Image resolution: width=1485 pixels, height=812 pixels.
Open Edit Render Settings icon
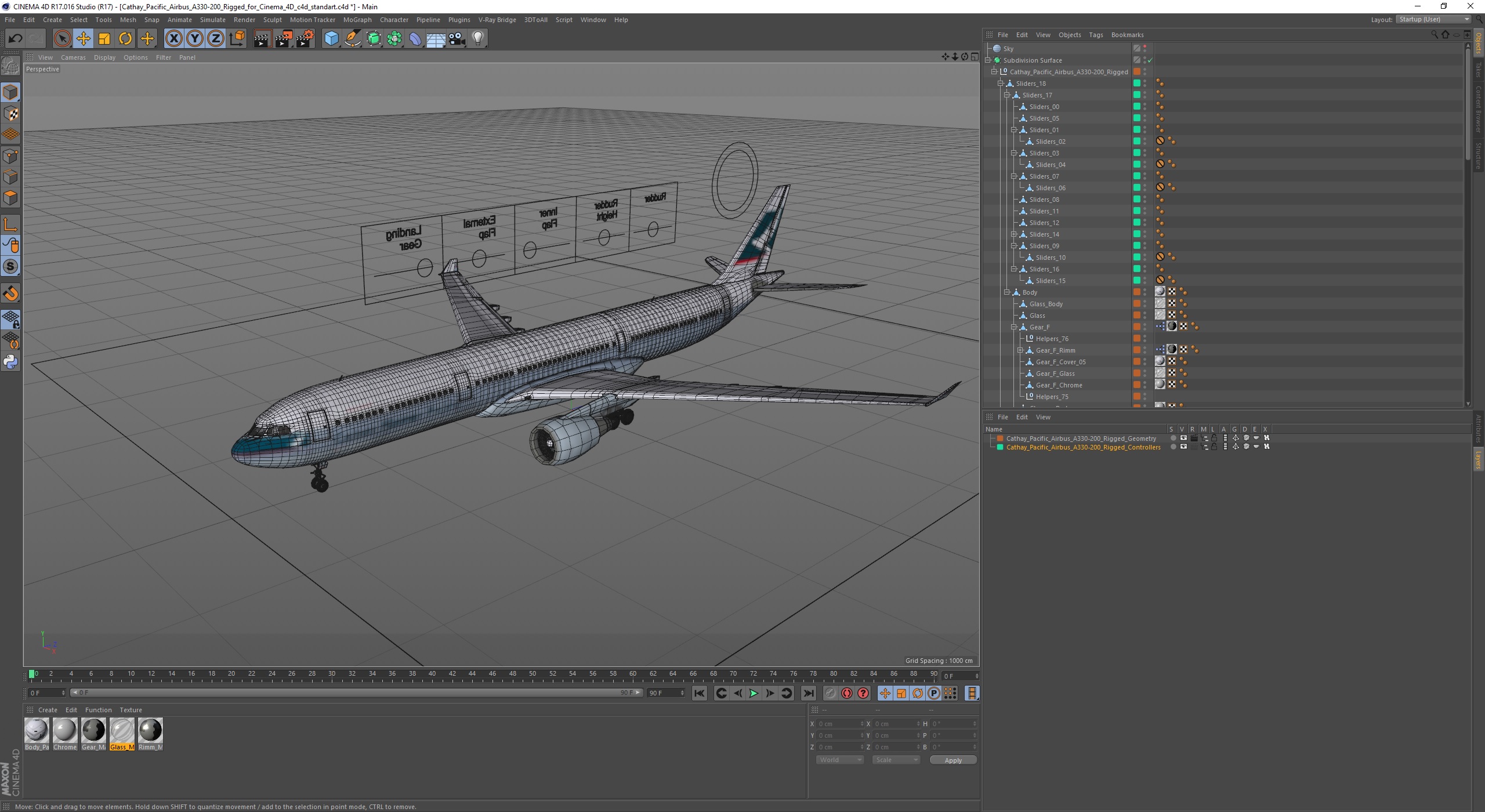pos(305,39)
